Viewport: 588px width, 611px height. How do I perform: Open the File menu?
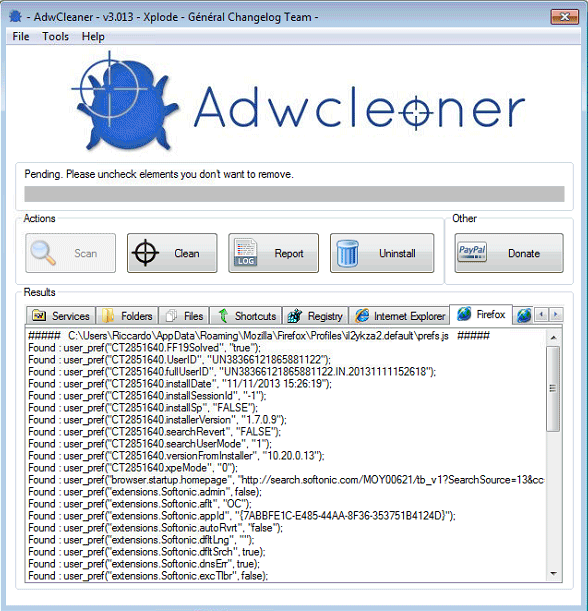tap(21, 37)
